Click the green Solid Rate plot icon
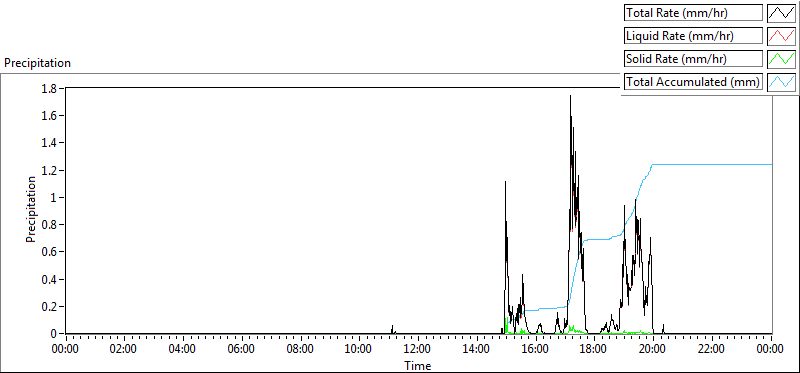The image size is (800, 373). click(781, 59)
